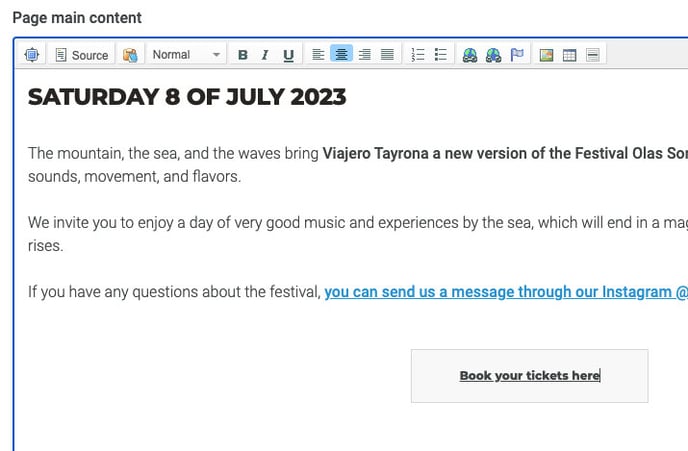Toggle bold formatting

[242, 55]
